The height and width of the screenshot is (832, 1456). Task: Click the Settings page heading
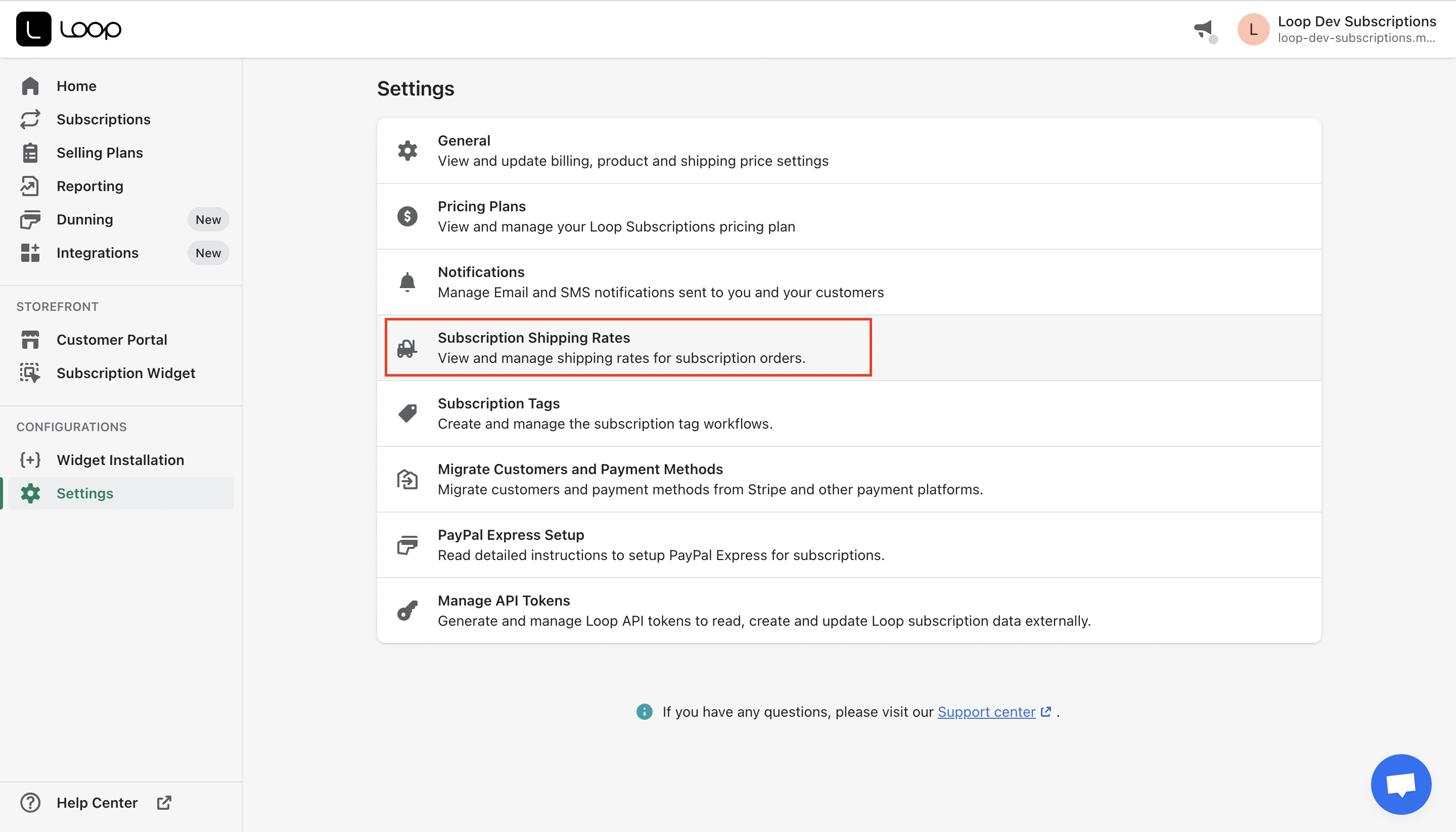416,88
